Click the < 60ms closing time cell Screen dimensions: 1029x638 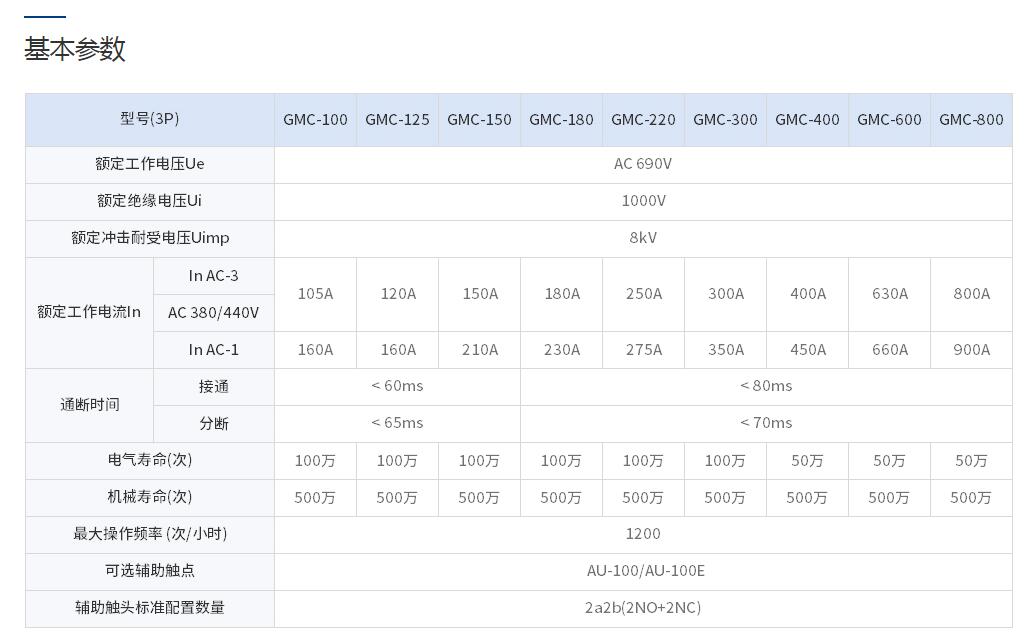tap(397, 386)
